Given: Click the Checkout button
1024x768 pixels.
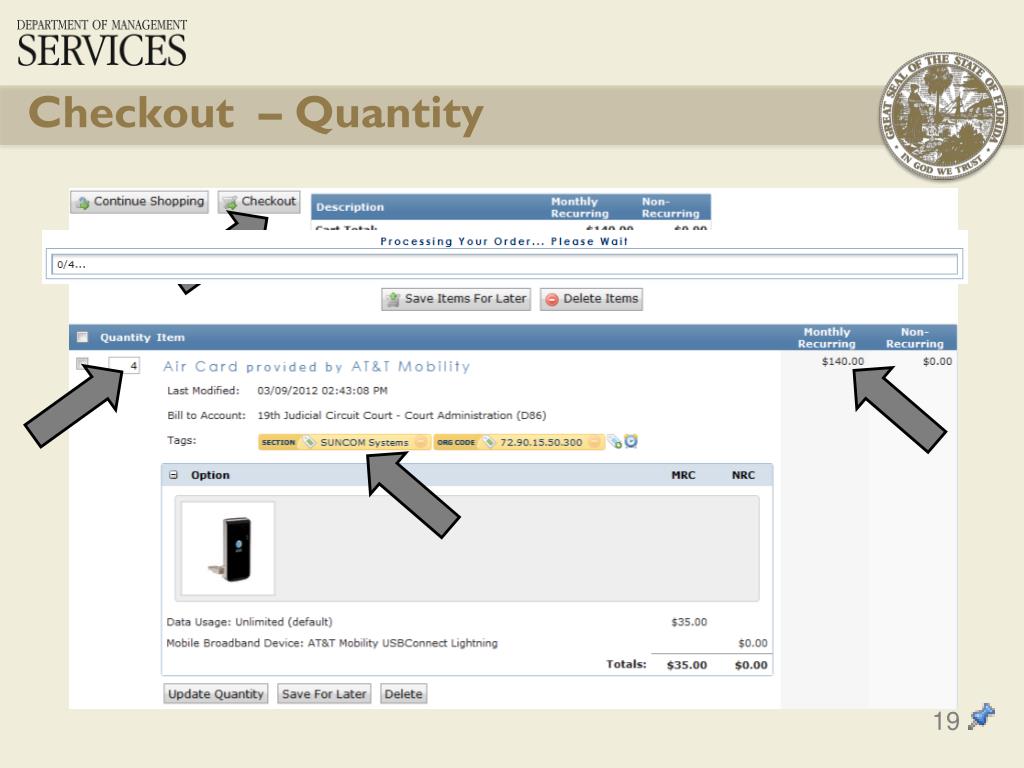Looking at the screenshot, I should 259,202.
